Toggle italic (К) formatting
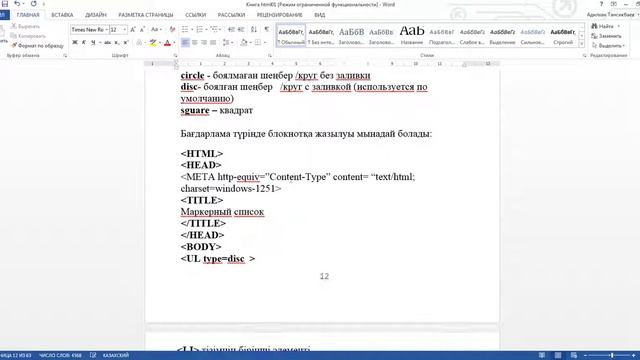Viewport: 640px width, 360px height. [x=84, y=42]
